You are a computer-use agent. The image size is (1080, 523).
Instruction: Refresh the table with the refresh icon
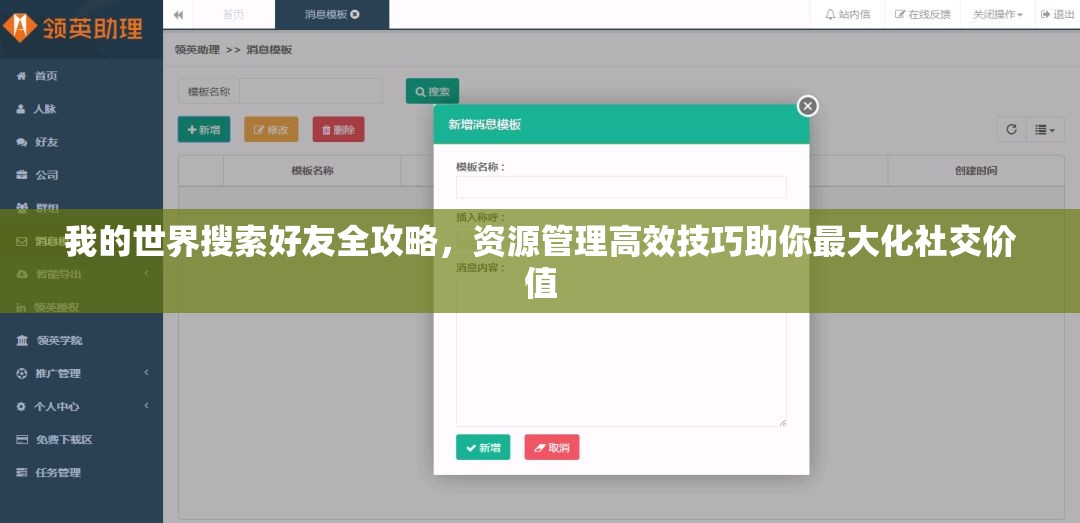coord(1012,130)
